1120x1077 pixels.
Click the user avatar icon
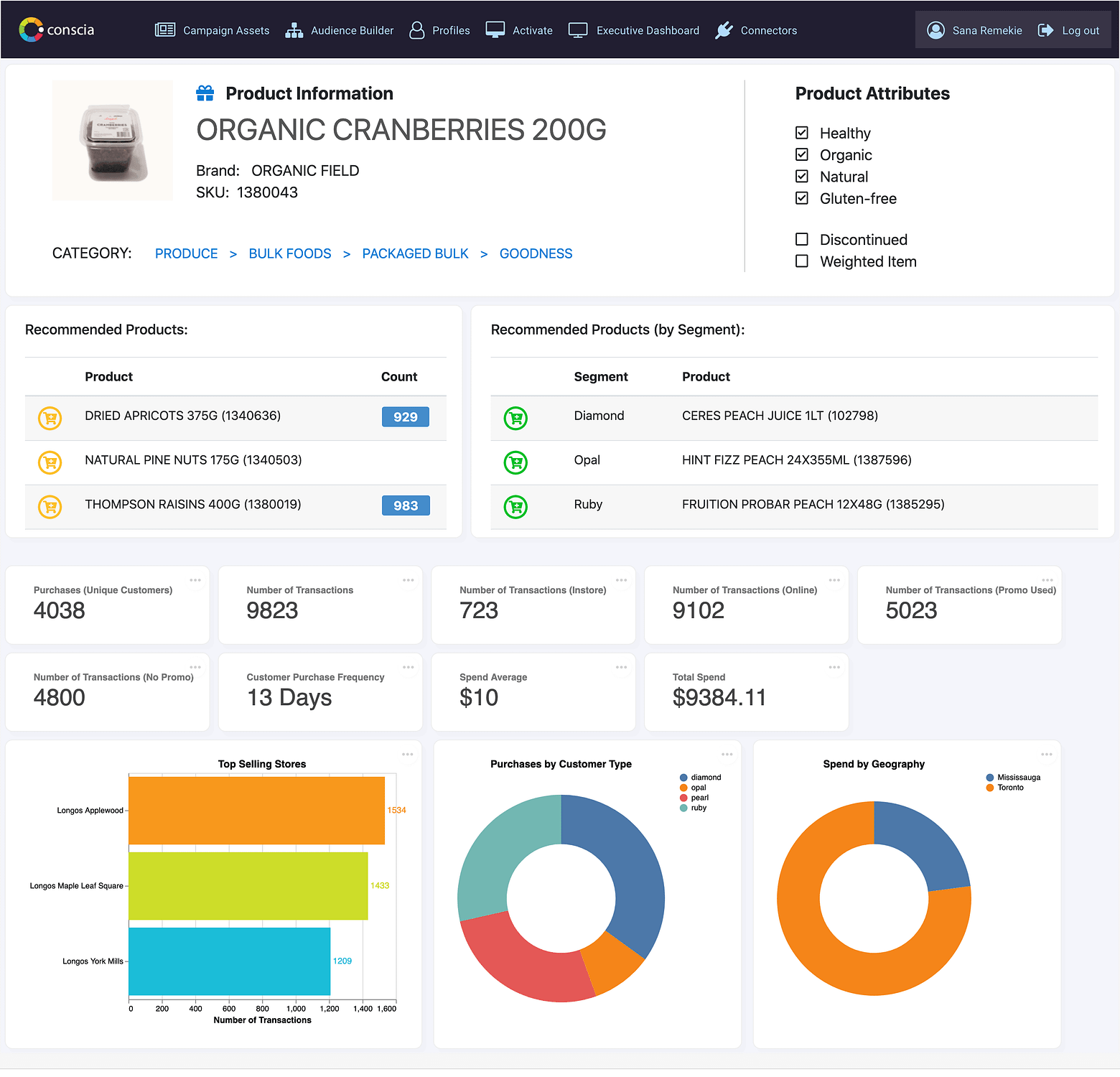pyautogui.click(x=935, y=30)
